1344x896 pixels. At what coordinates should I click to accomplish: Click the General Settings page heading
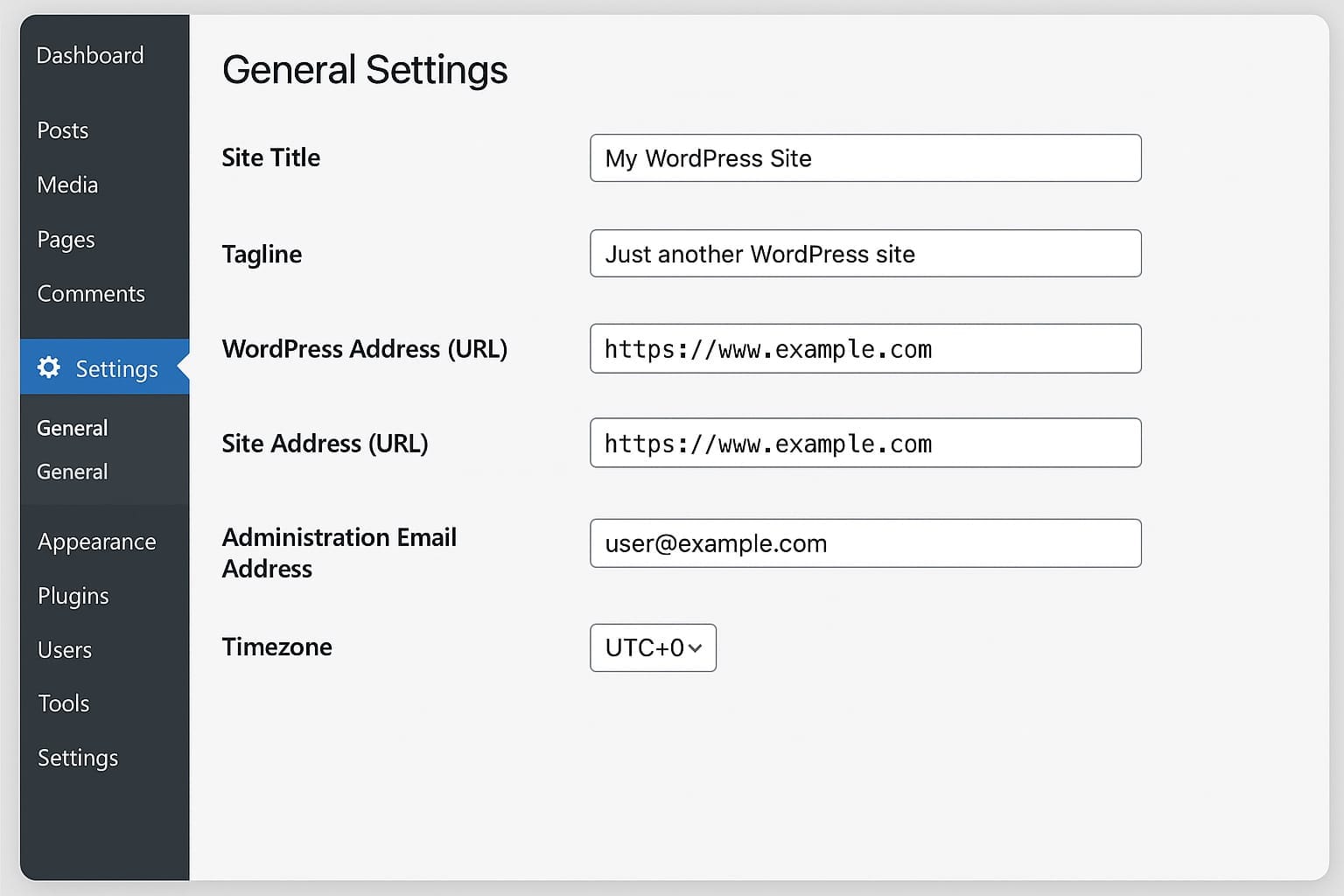365,70
